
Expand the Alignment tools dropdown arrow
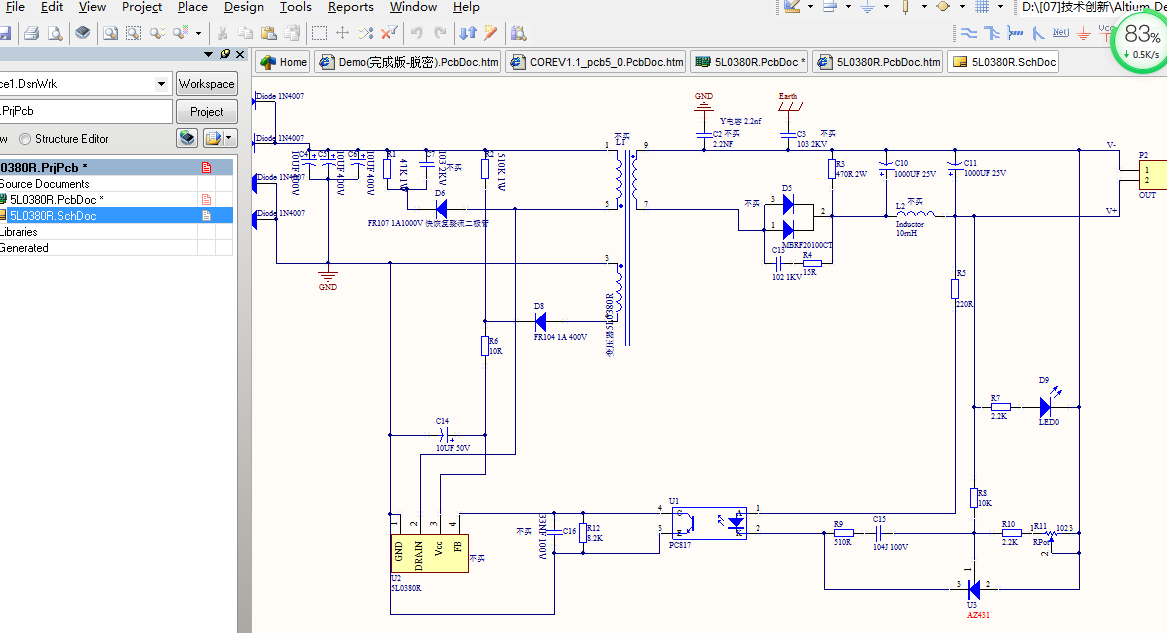pyautogui.click(x=848, y=7)
